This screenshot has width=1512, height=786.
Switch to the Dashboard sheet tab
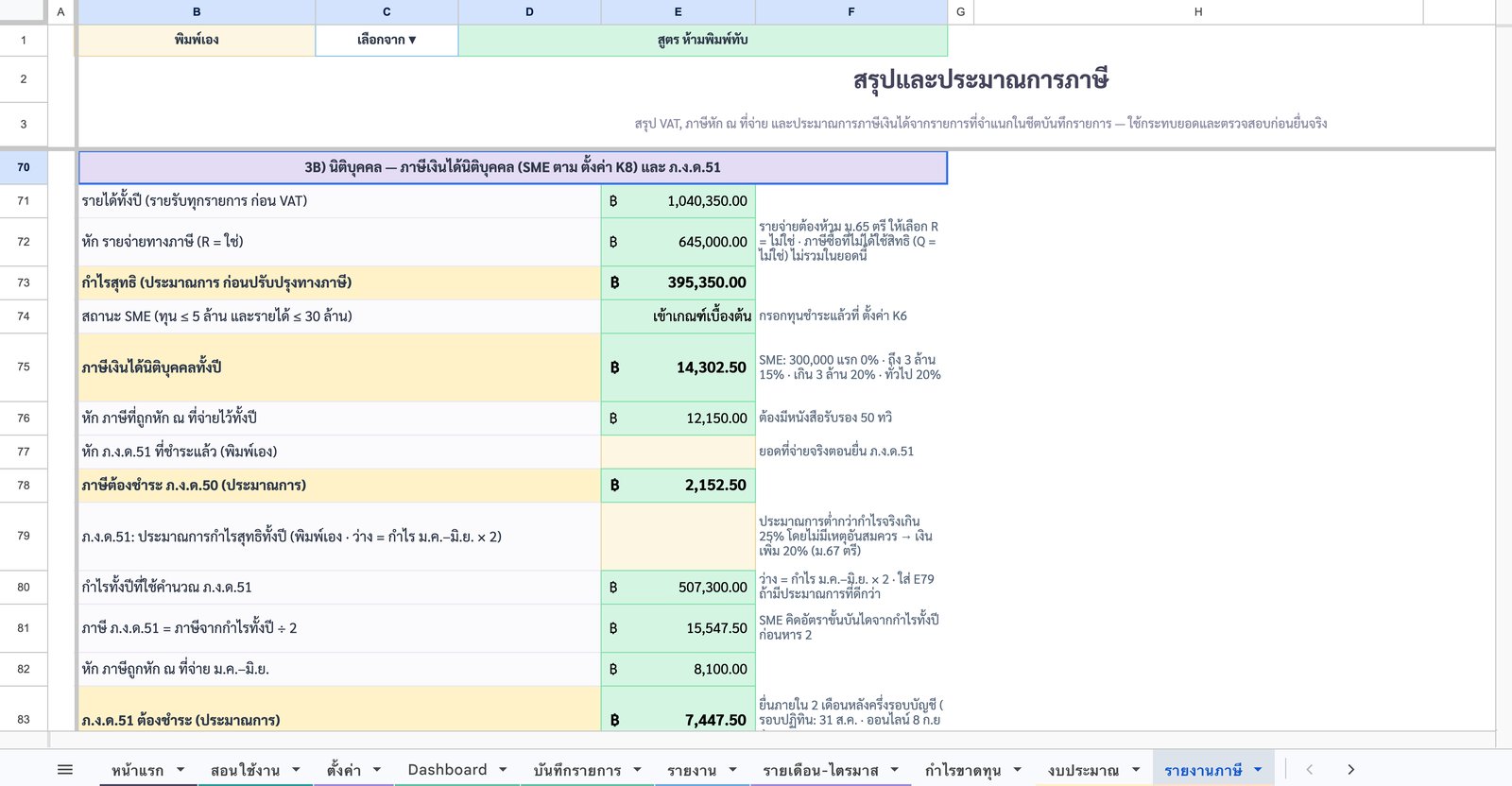[447, 770]
